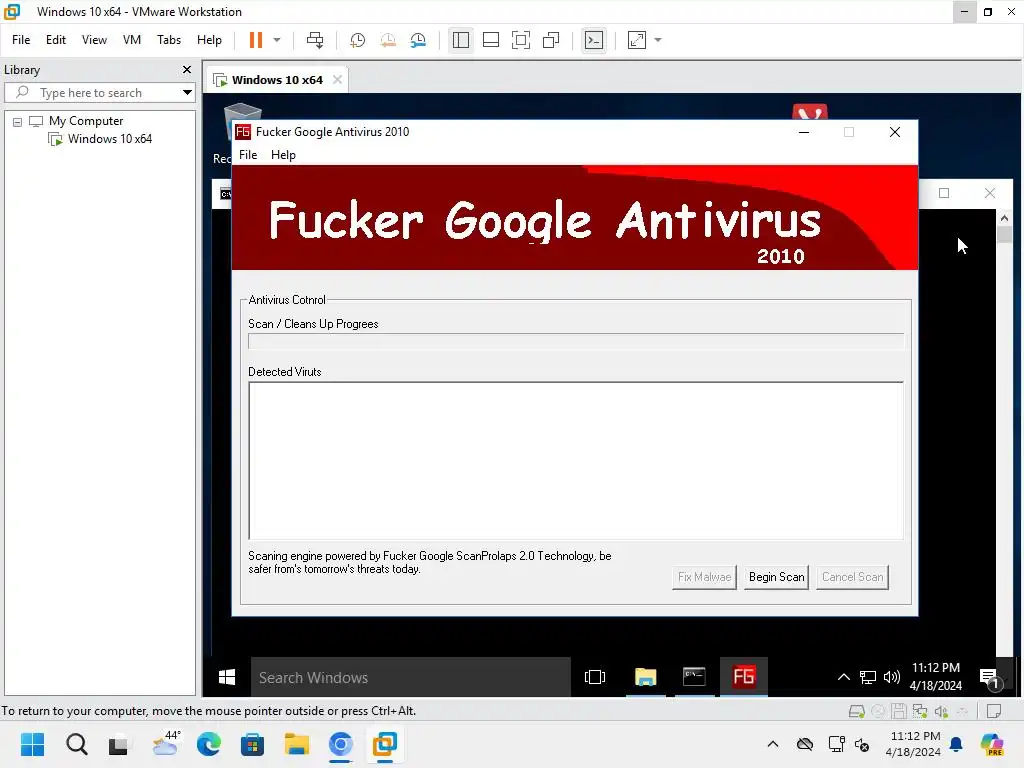
Task: Take a snapshot of the VM
Action: pos(357,40)
